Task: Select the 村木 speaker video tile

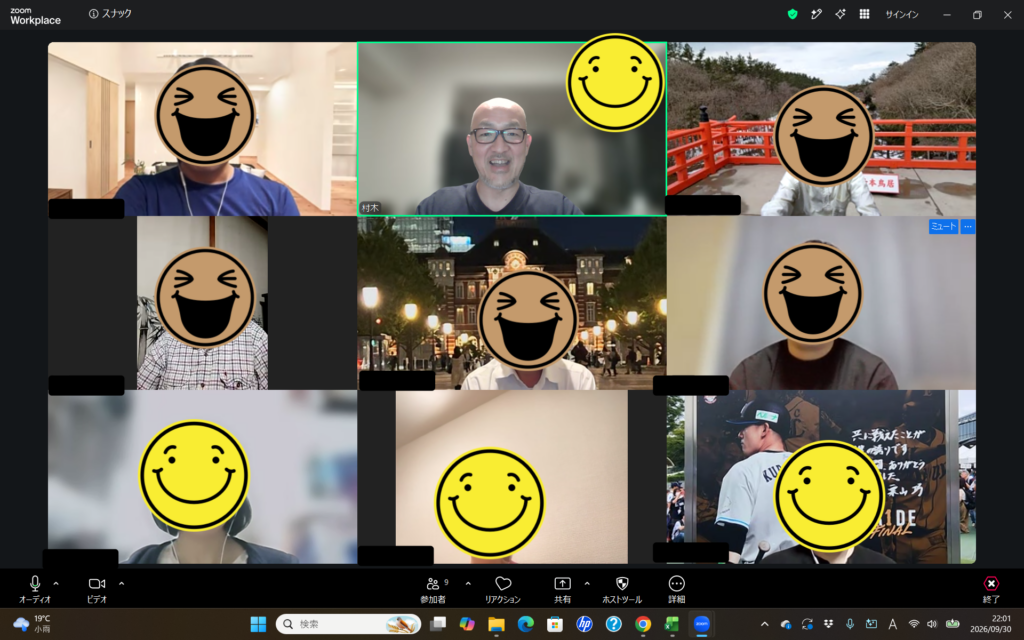Action: [512, 129]
